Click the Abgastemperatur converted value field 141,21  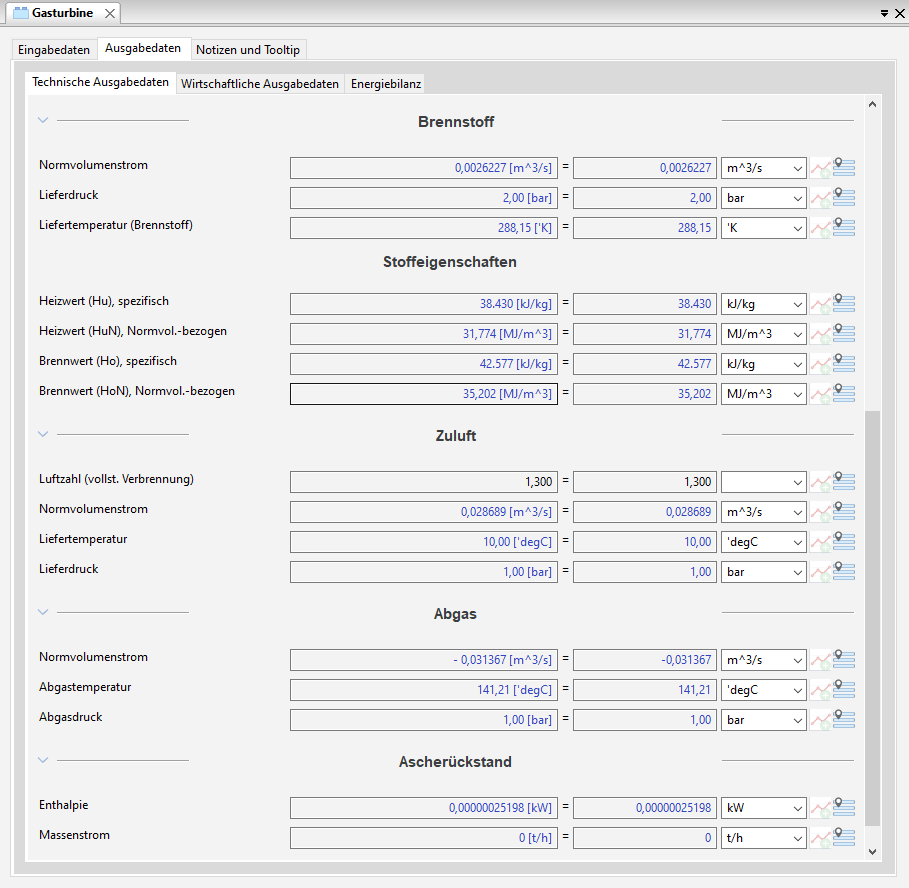point(645,690)
